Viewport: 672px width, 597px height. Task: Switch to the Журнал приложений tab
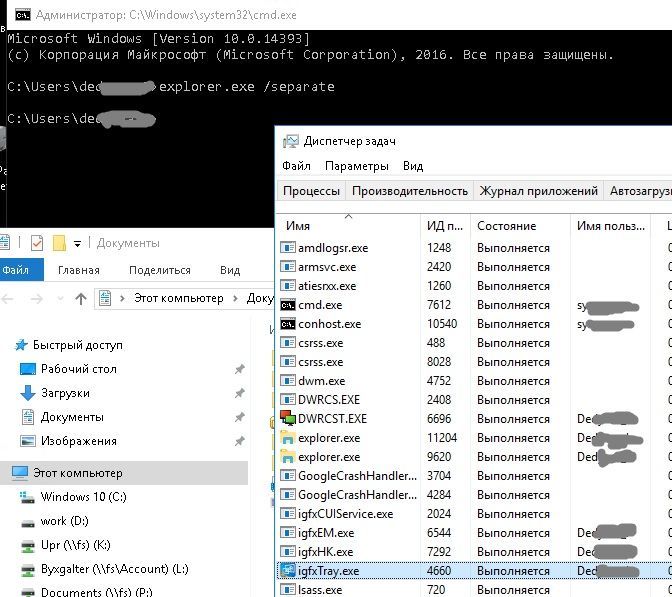pos(538,191)
